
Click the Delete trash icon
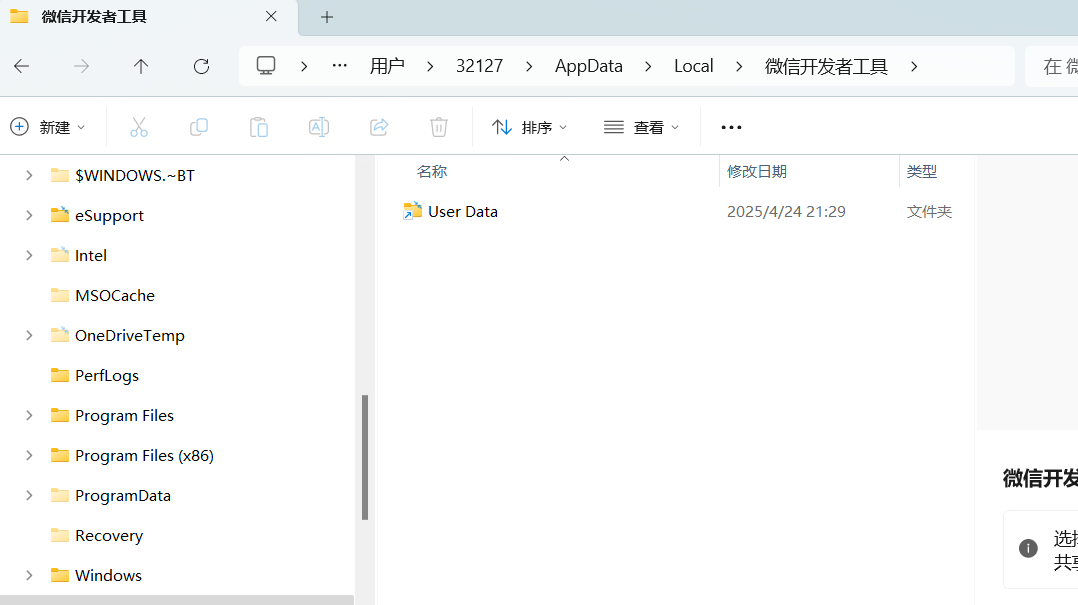(439, 127)
